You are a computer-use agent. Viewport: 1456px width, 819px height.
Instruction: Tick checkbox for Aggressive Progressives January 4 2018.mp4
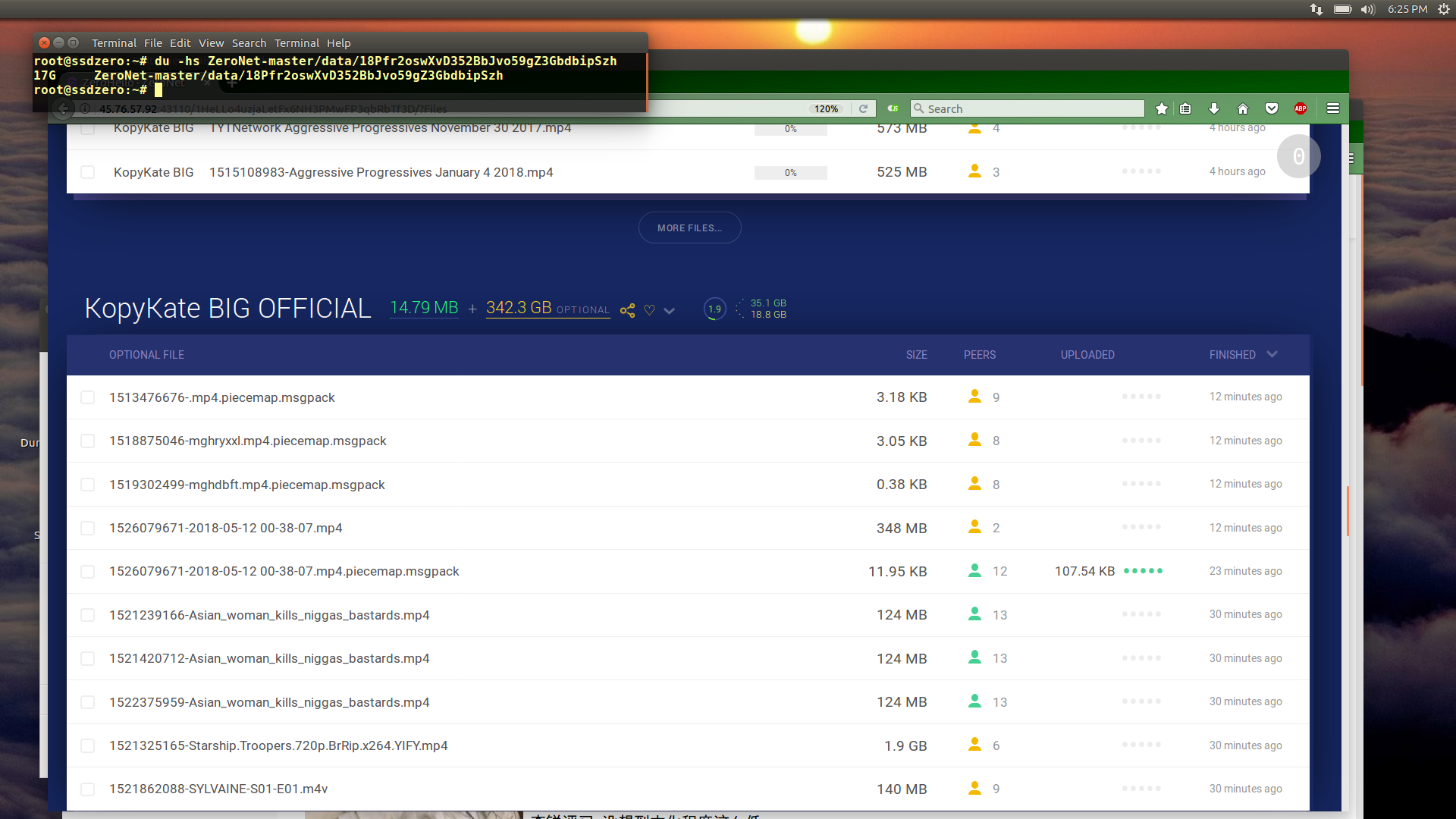[88, 172]
